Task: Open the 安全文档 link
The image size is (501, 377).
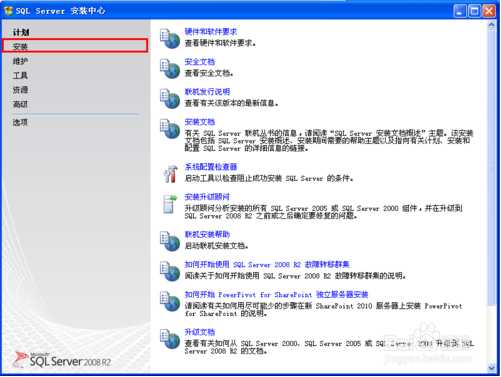Action: click(x=200, y=62)
